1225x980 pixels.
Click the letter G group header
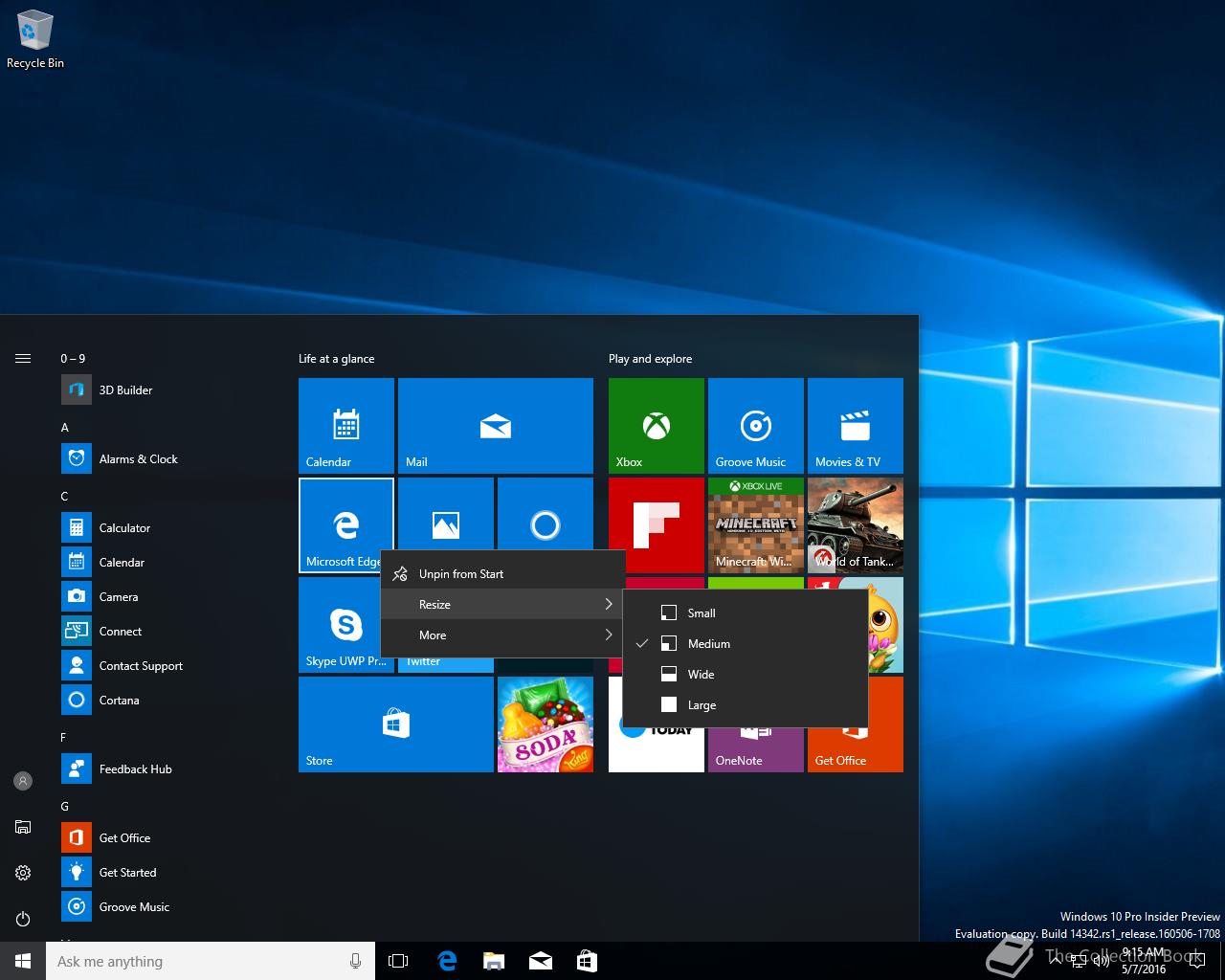point(65,807)
